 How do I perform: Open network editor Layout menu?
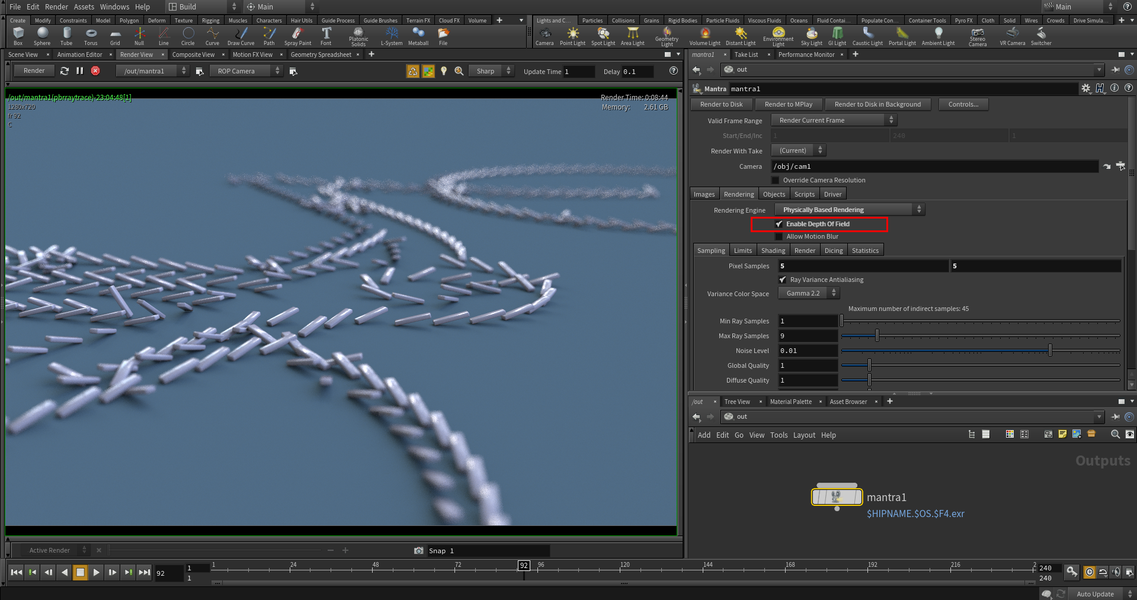point(803,435)
